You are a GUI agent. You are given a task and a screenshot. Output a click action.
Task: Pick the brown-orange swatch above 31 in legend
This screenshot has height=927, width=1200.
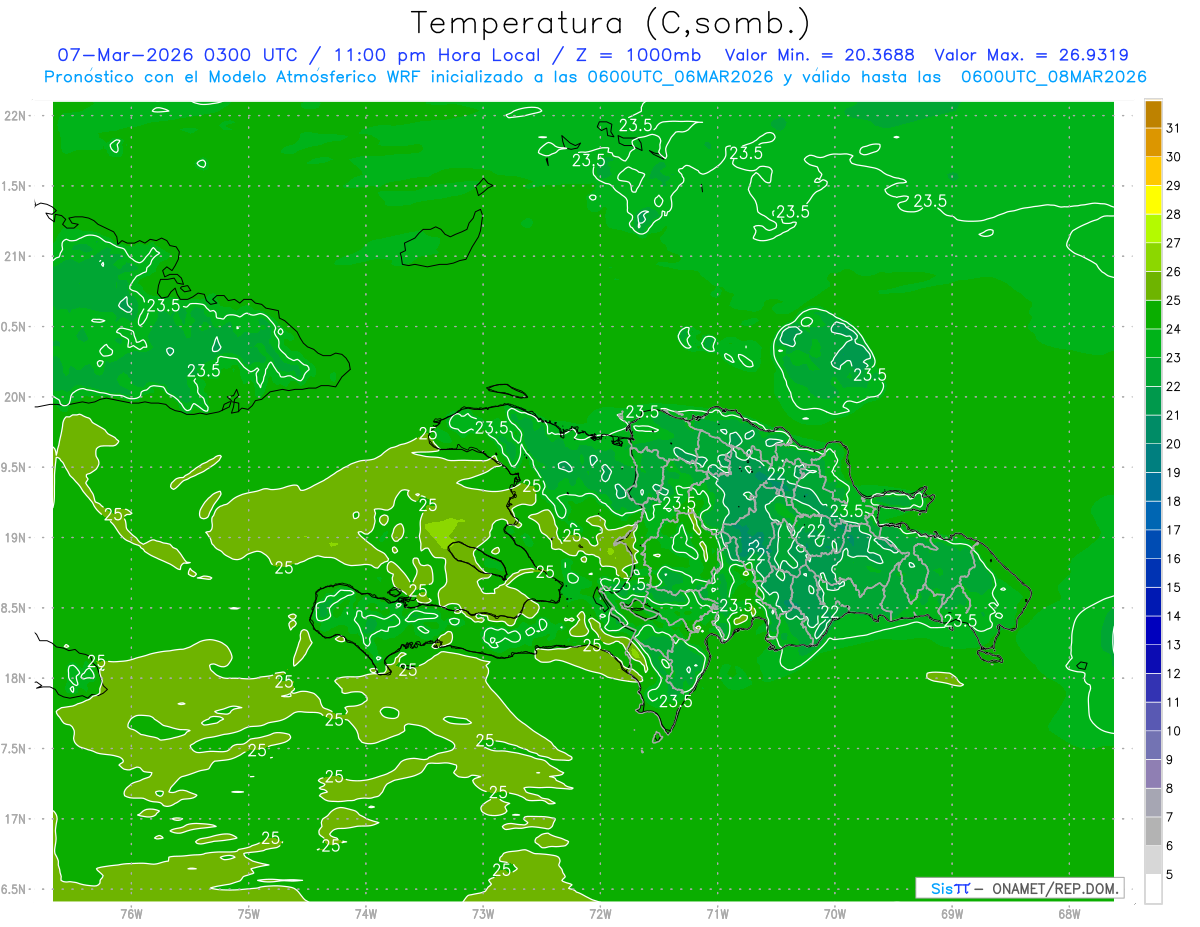pos(1153,114)
